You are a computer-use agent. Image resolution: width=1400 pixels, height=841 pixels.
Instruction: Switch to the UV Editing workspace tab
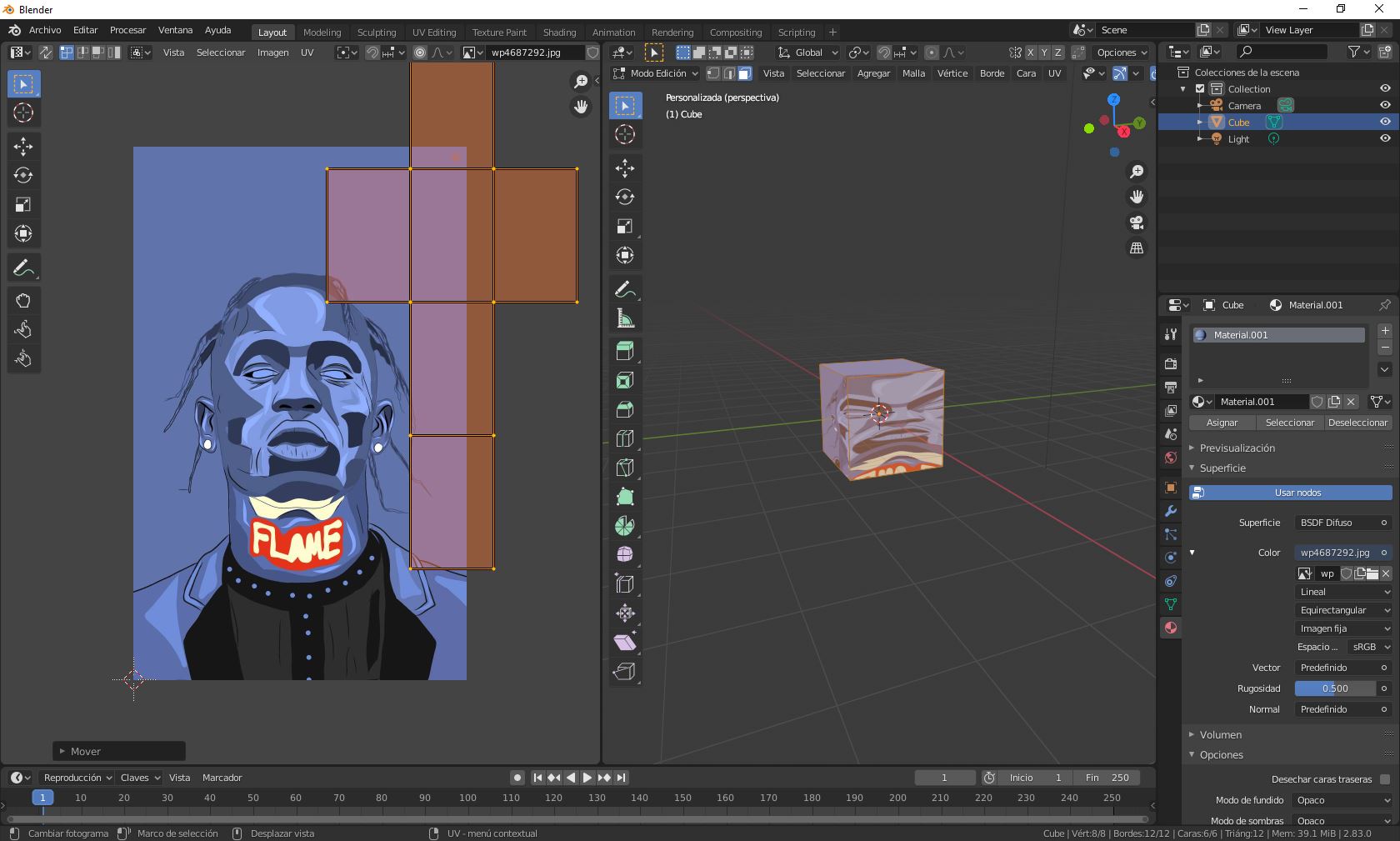[x=434, y=33]
